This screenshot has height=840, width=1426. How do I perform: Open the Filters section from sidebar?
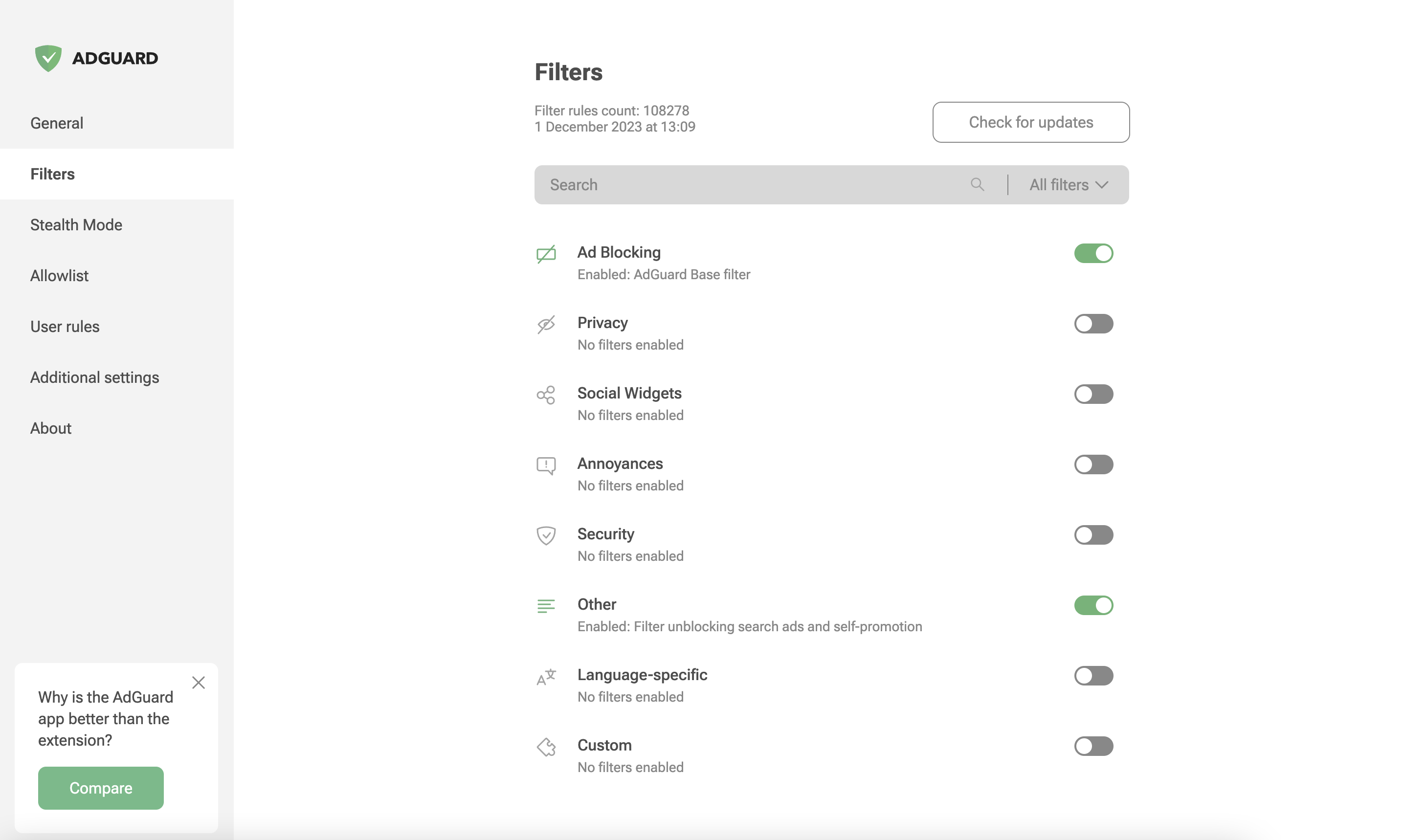[52, 173]
